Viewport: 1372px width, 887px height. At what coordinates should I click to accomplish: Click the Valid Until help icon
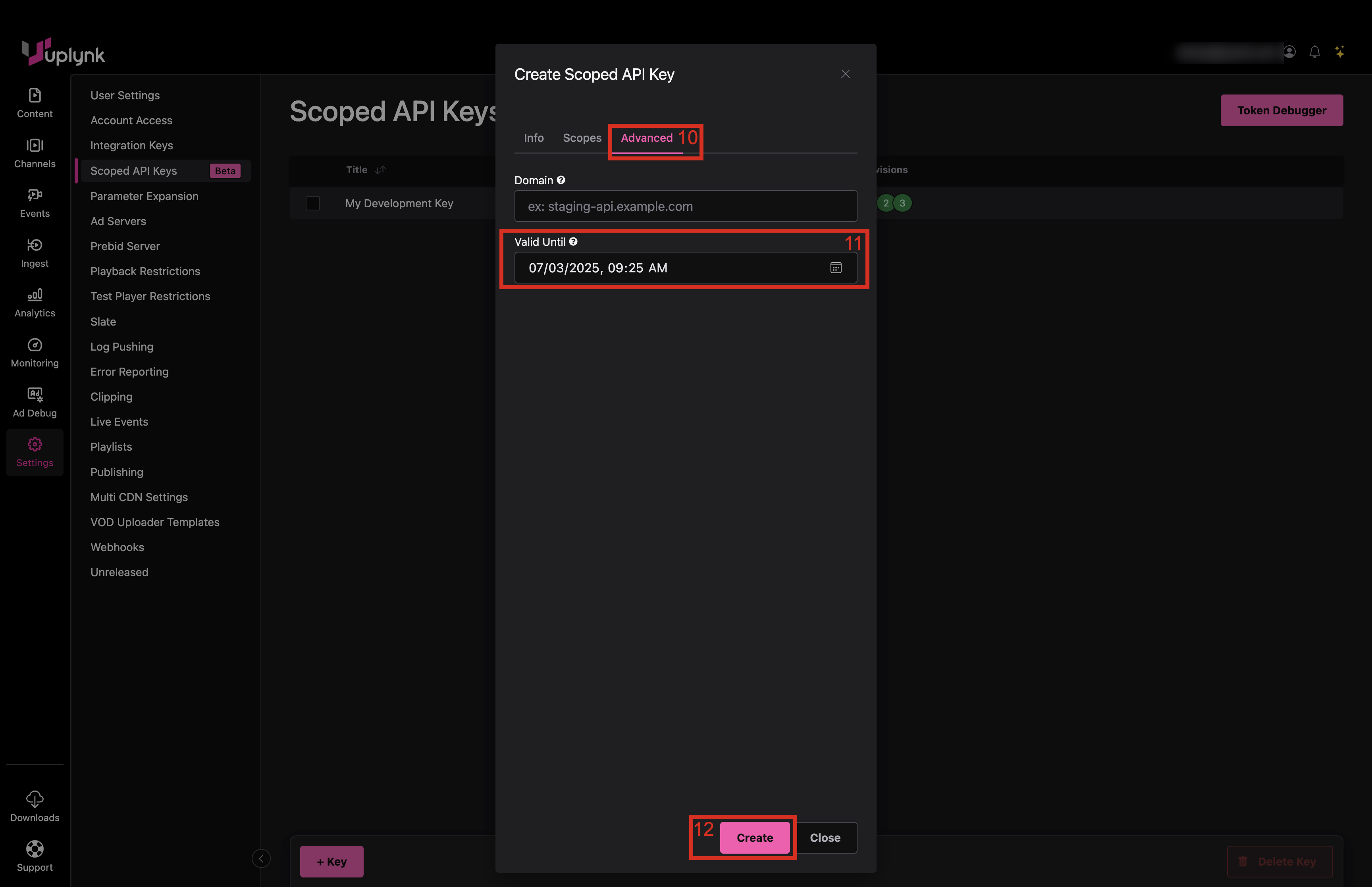573,242
